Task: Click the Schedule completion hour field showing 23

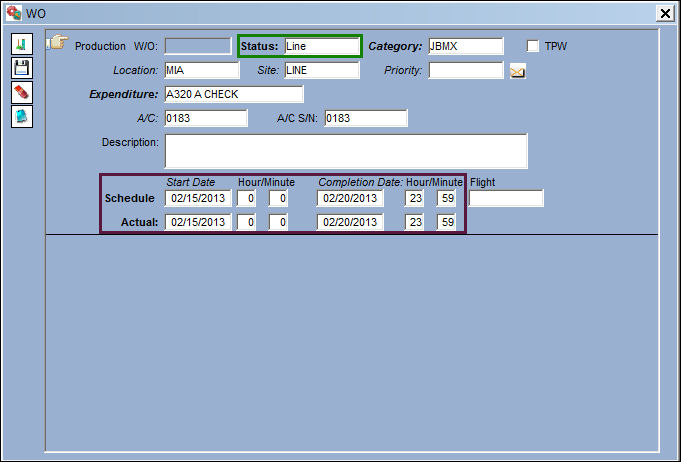Action: click(414, 198)
